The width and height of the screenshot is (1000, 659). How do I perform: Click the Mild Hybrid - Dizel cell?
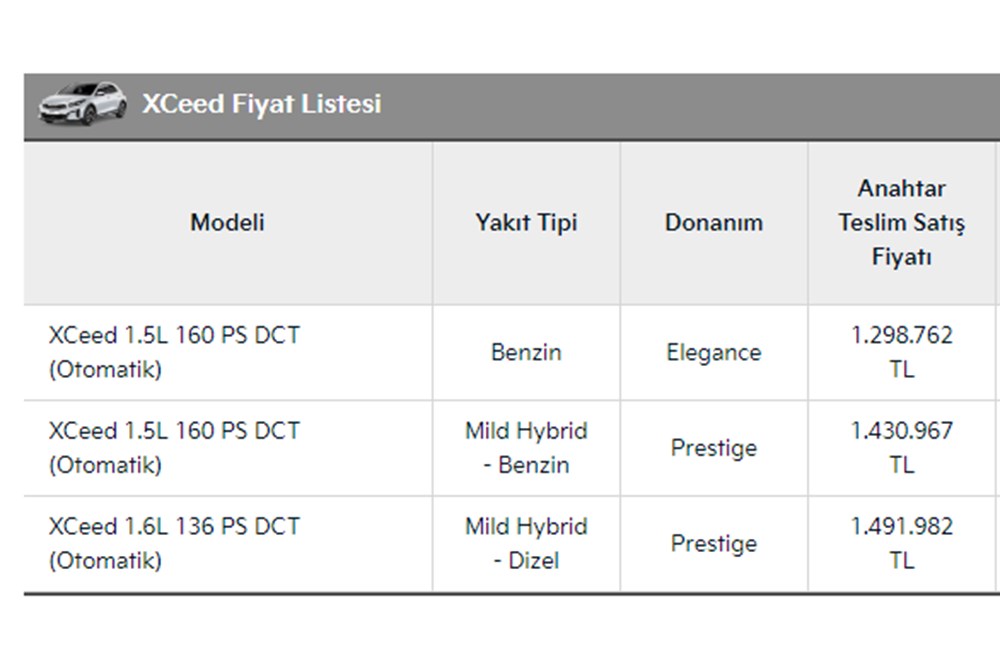tap(526, 543)
